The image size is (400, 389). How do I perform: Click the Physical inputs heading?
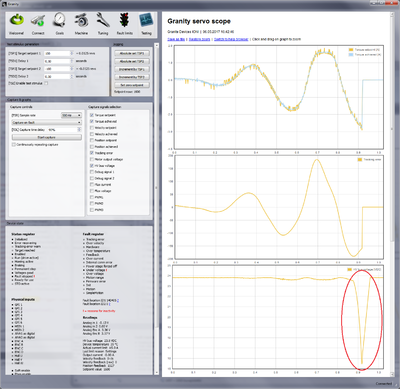[23, 299]
